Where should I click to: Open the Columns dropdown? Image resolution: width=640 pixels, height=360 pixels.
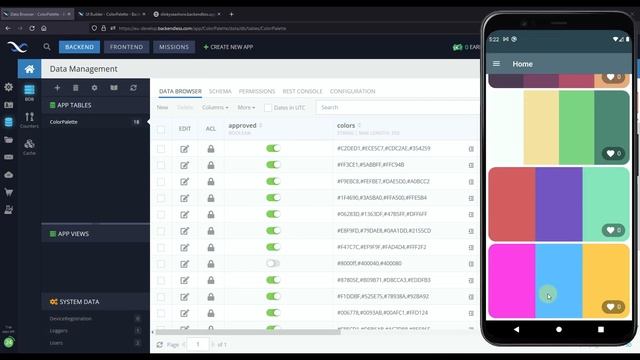(215, 107)
